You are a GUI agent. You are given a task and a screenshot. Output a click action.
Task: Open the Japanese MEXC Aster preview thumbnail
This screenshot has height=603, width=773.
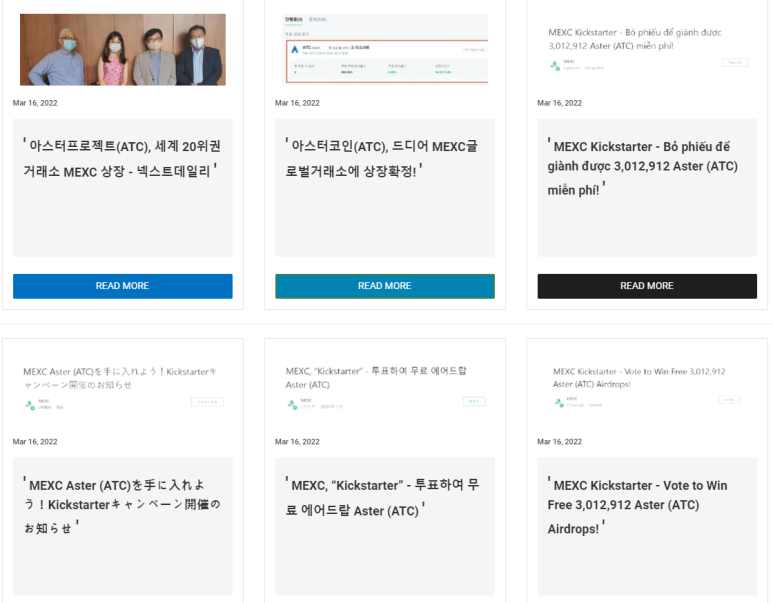pyautogui.click(x=123, y=389)
